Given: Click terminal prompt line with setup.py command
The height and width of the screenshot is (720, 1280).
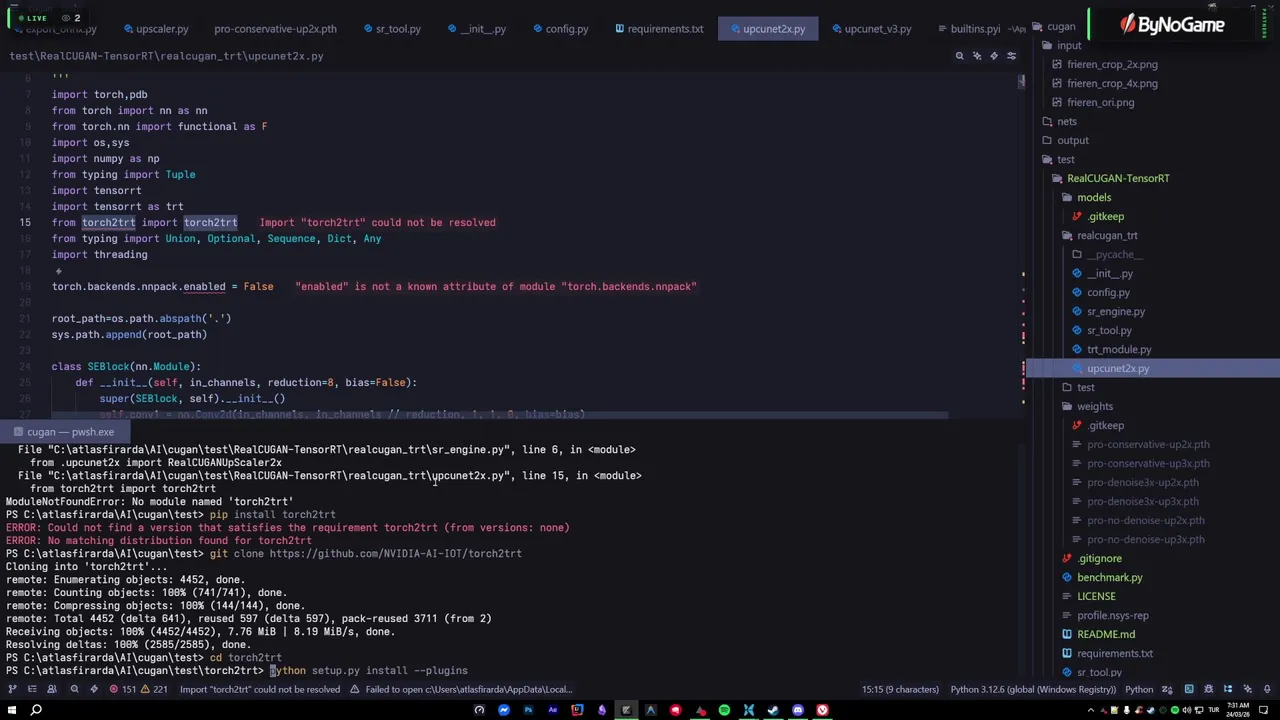Looking at the screenshot, I should pos(237,671).
